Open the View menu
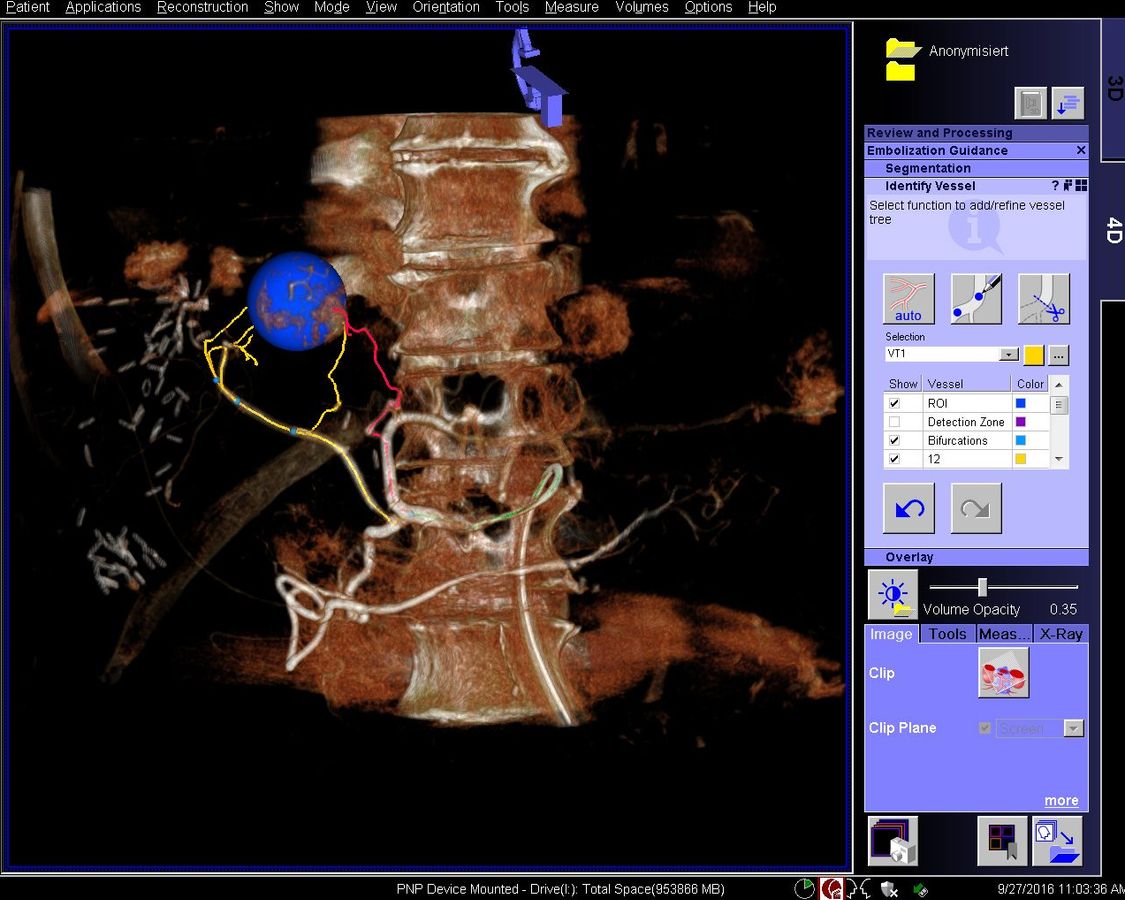 coord(381,8)
